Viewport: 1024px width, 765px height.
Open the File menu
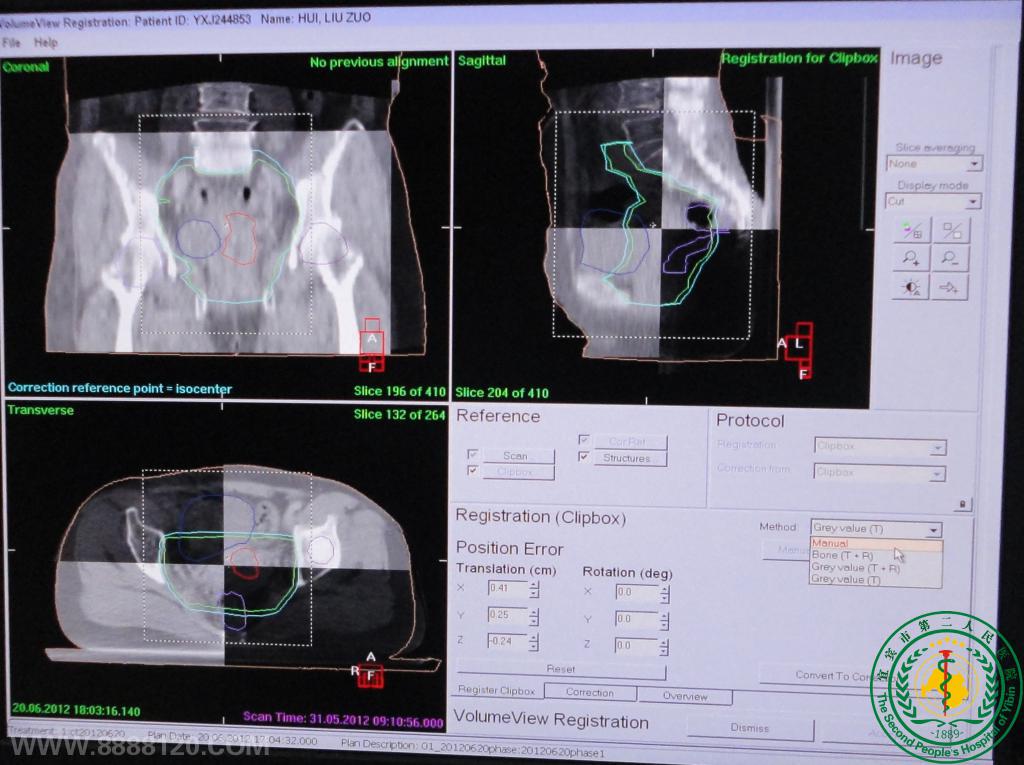coord(11,43)
